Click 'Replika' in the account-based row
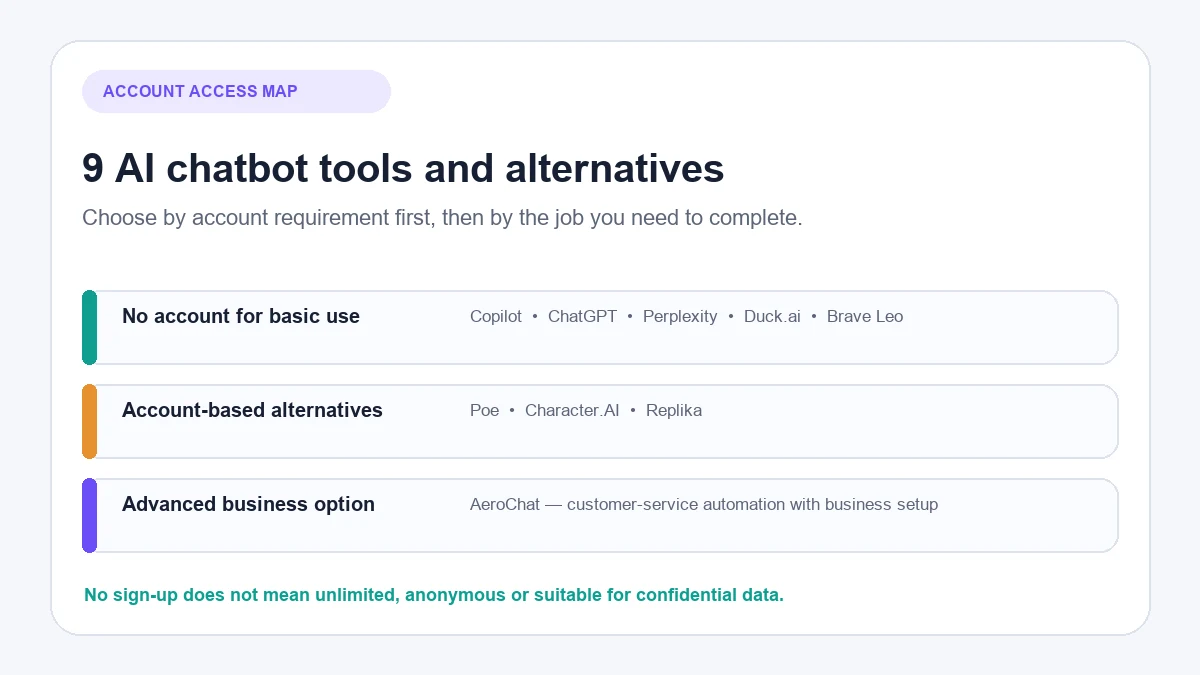Image resolution: width=1200 pixels, height=675 pixels. click(x=674, y=410)
